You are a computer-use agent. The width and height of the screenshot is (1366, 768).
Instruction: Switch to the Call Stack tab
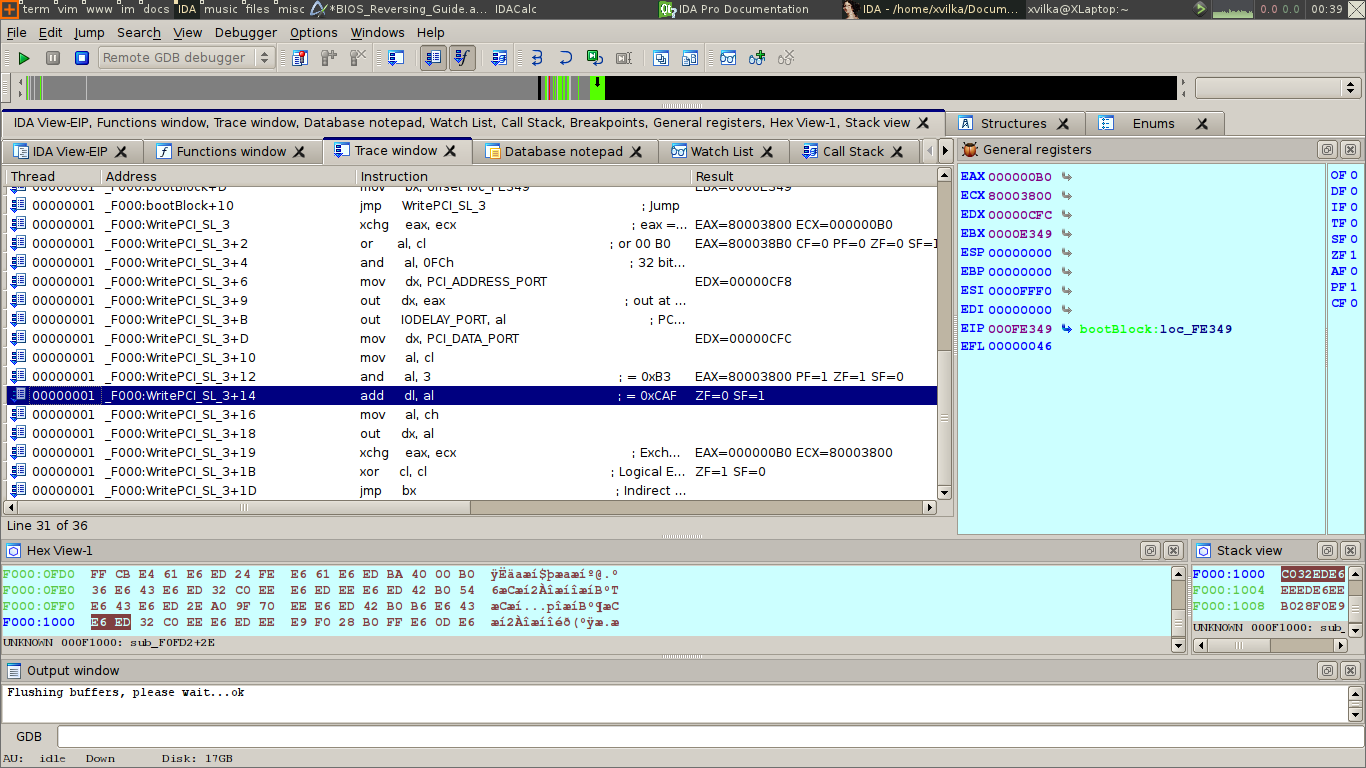[x=853, y=152]
